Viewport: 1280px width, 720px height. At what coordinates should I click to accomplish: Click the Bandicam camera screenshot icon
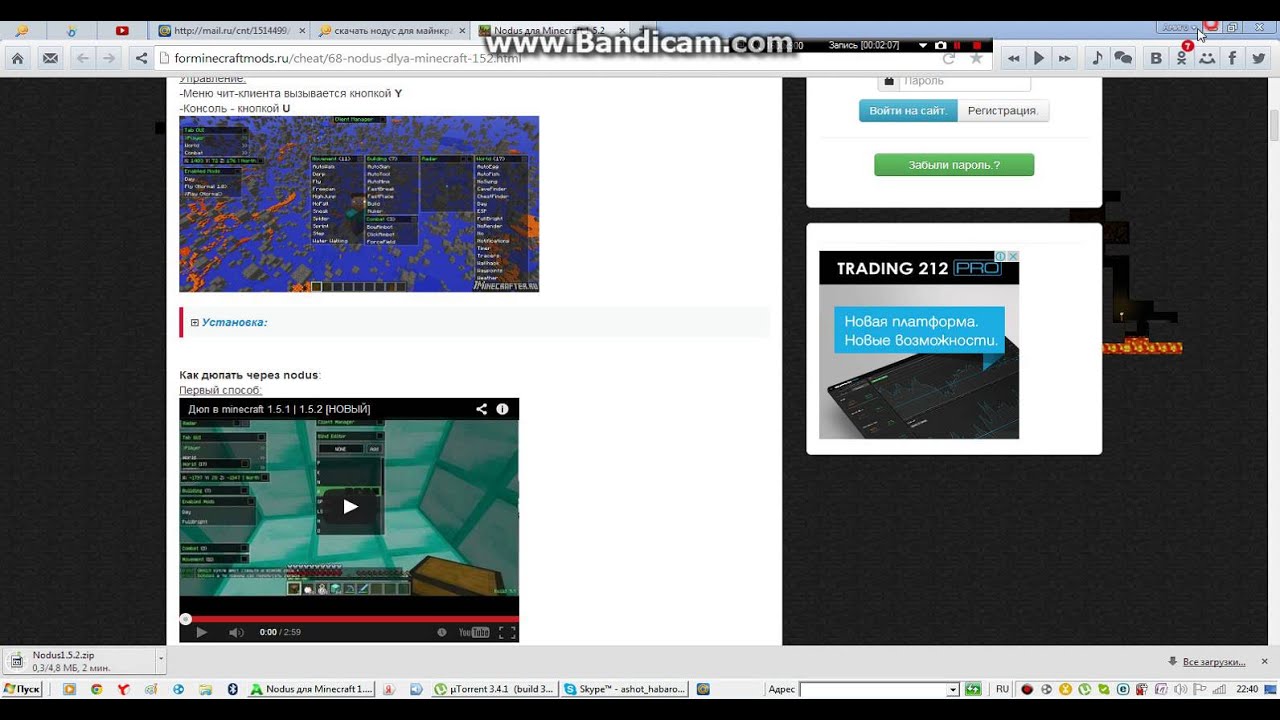(940, 45)
